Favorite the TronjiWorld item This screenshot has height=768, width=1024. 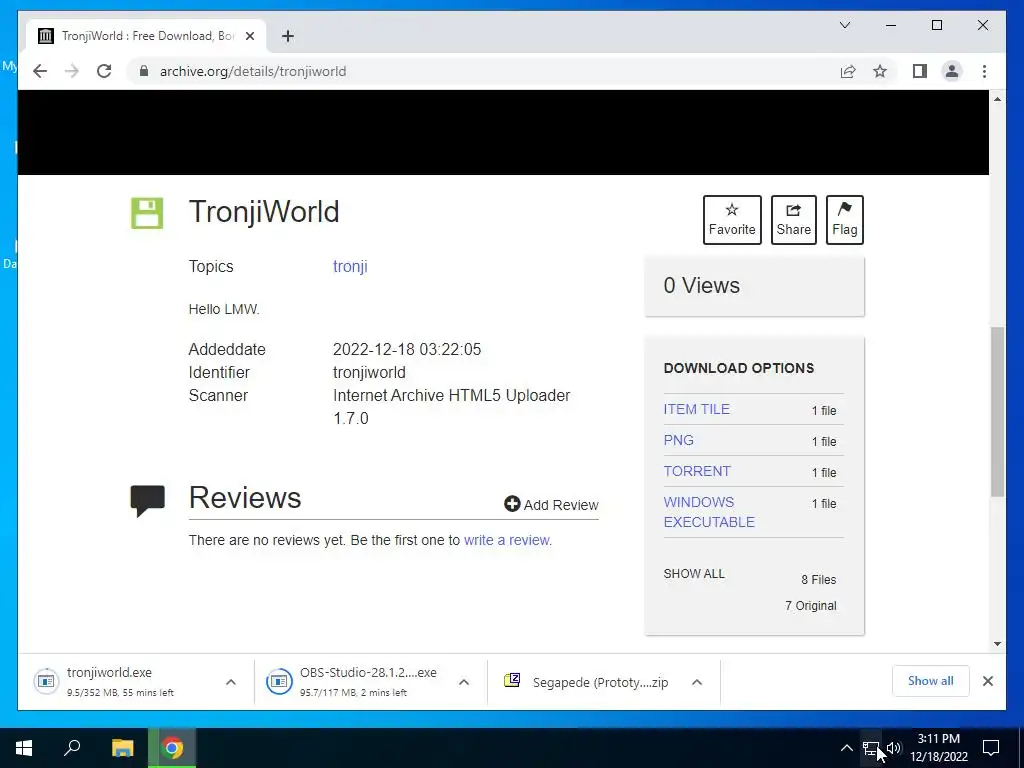[x=732, y=220]
